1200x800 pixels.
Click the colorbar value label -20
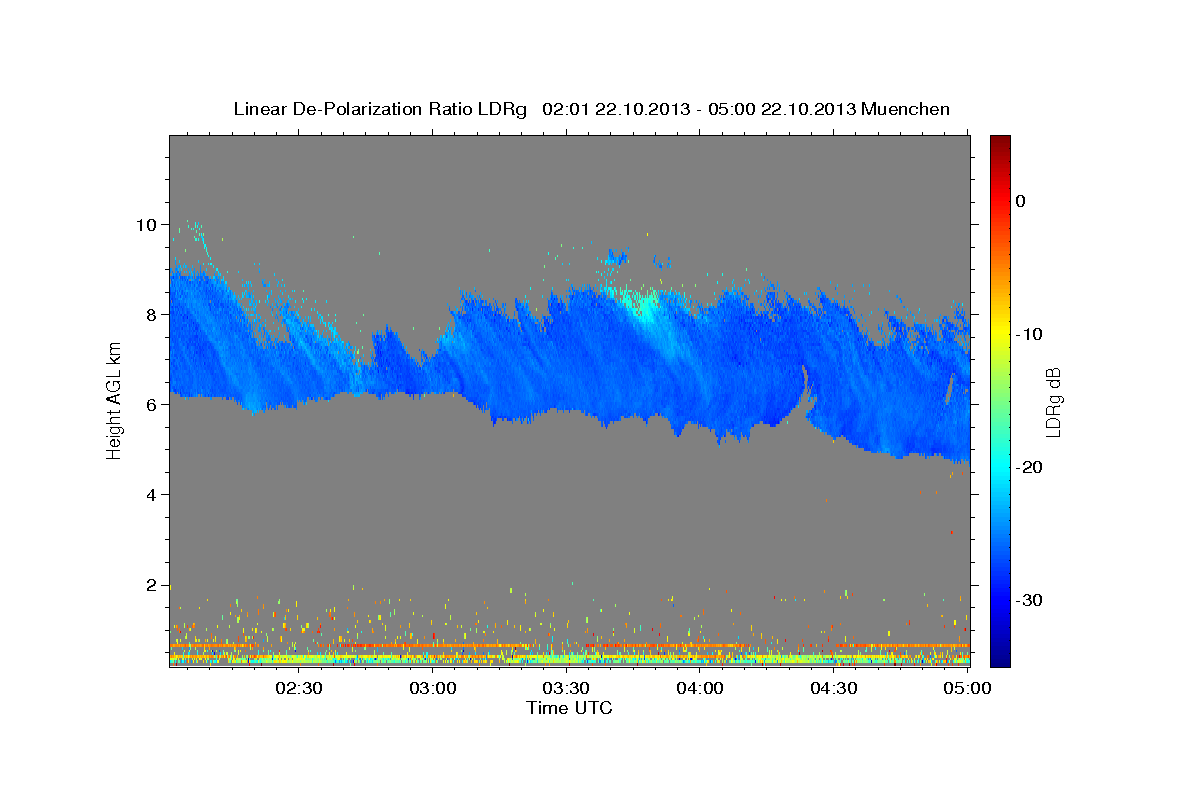[1029, 467]
